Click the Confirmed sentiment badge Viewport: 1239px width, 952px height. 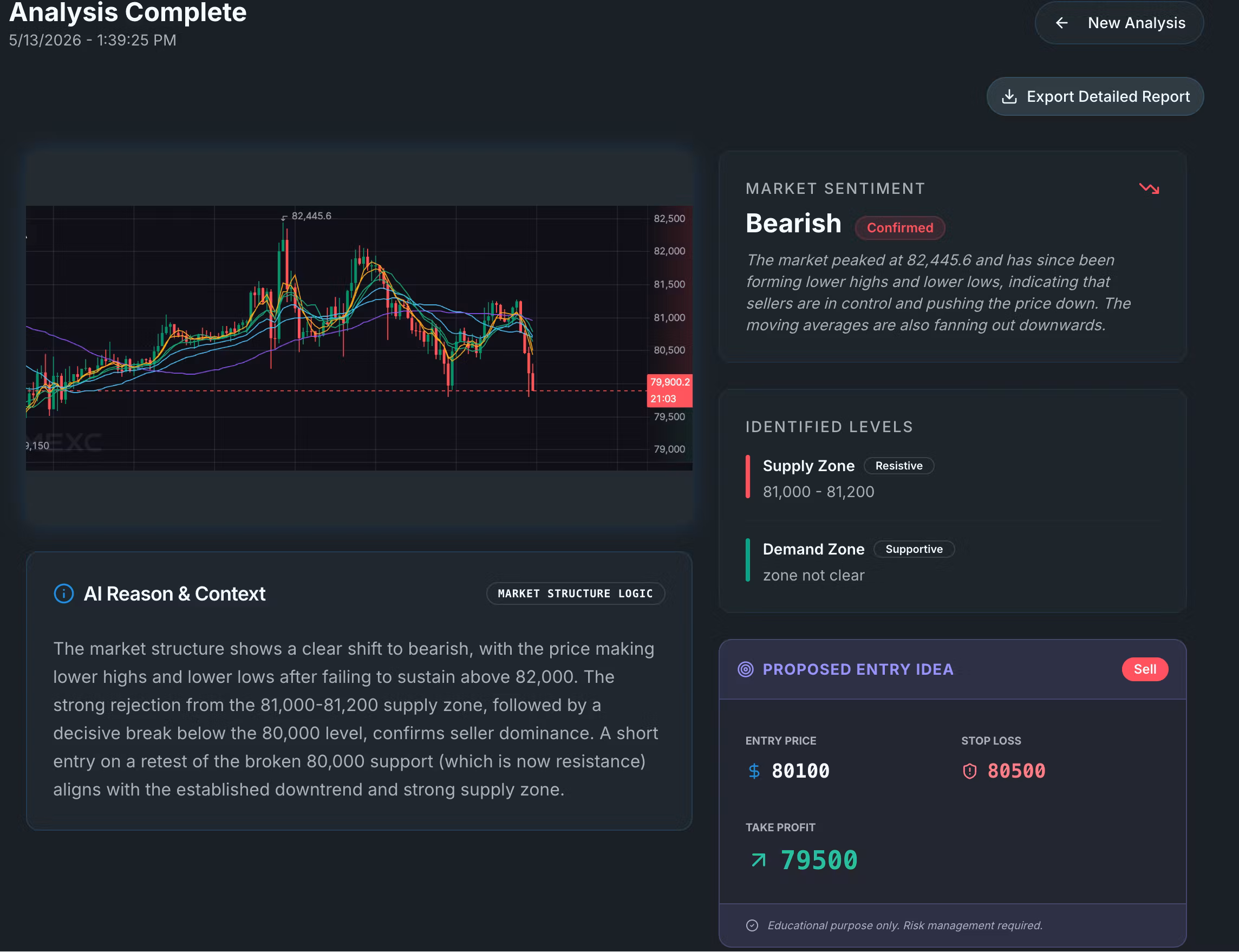pyautogui.click(x=899, y=228)
